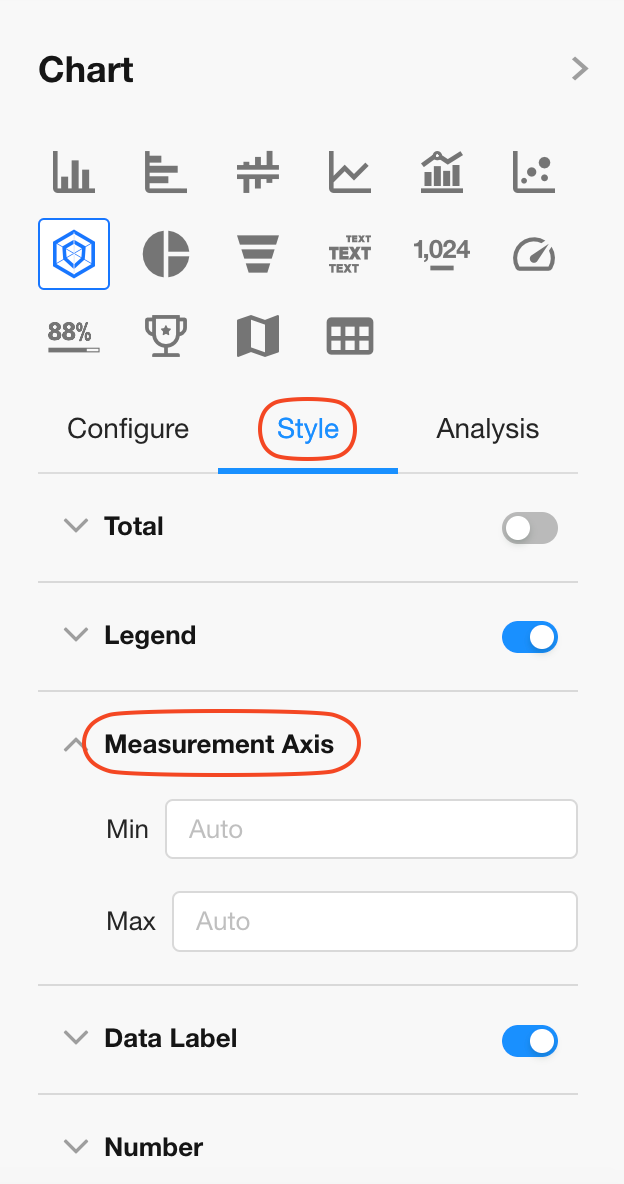The width and height of the screenshot is (624, 1184).
Task: Select the pivot table chart icon
Action: pyautogui.click(x=349, y=336)
